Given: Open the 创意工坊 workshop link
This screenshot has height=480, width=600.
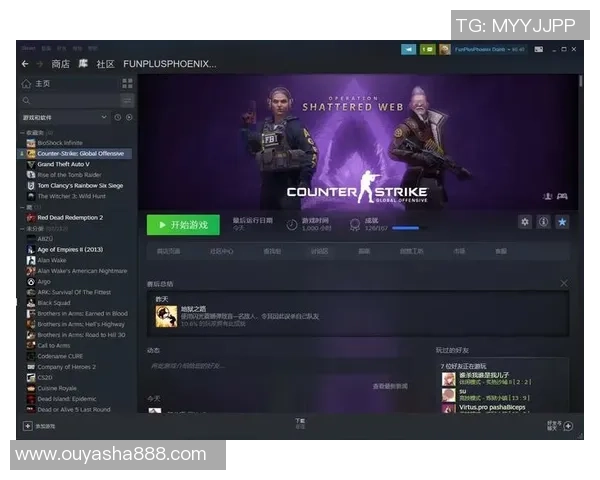Looking at the screenshot, I should click(411, 251).
